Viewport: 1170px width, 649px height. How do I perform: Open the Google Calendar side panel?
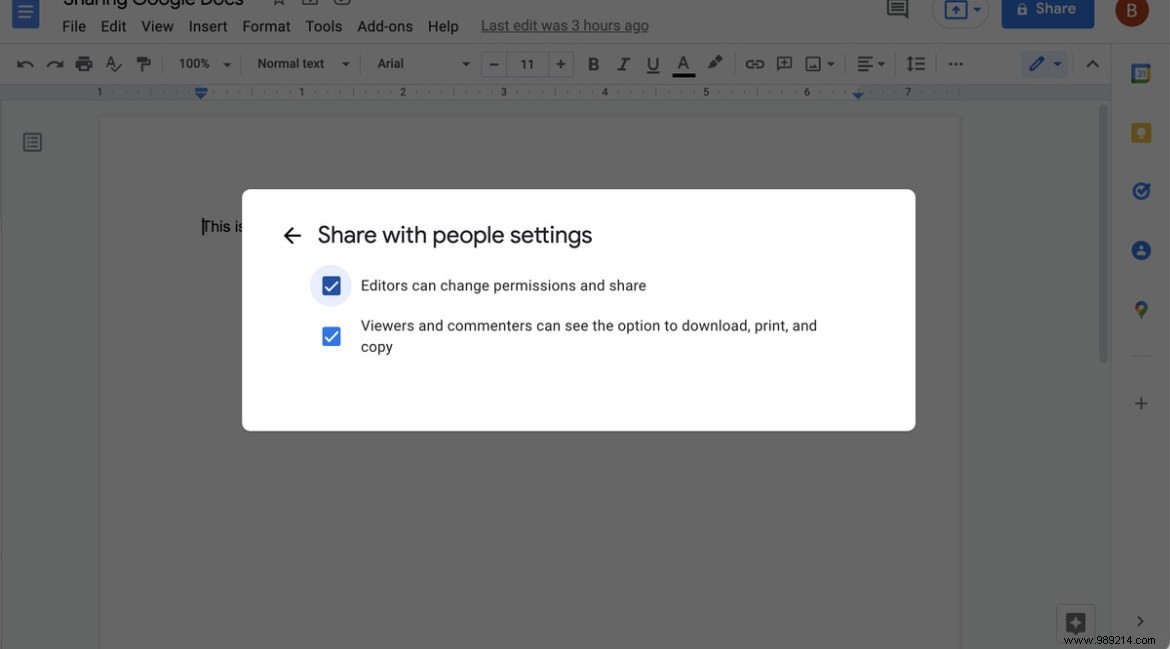1141,72
